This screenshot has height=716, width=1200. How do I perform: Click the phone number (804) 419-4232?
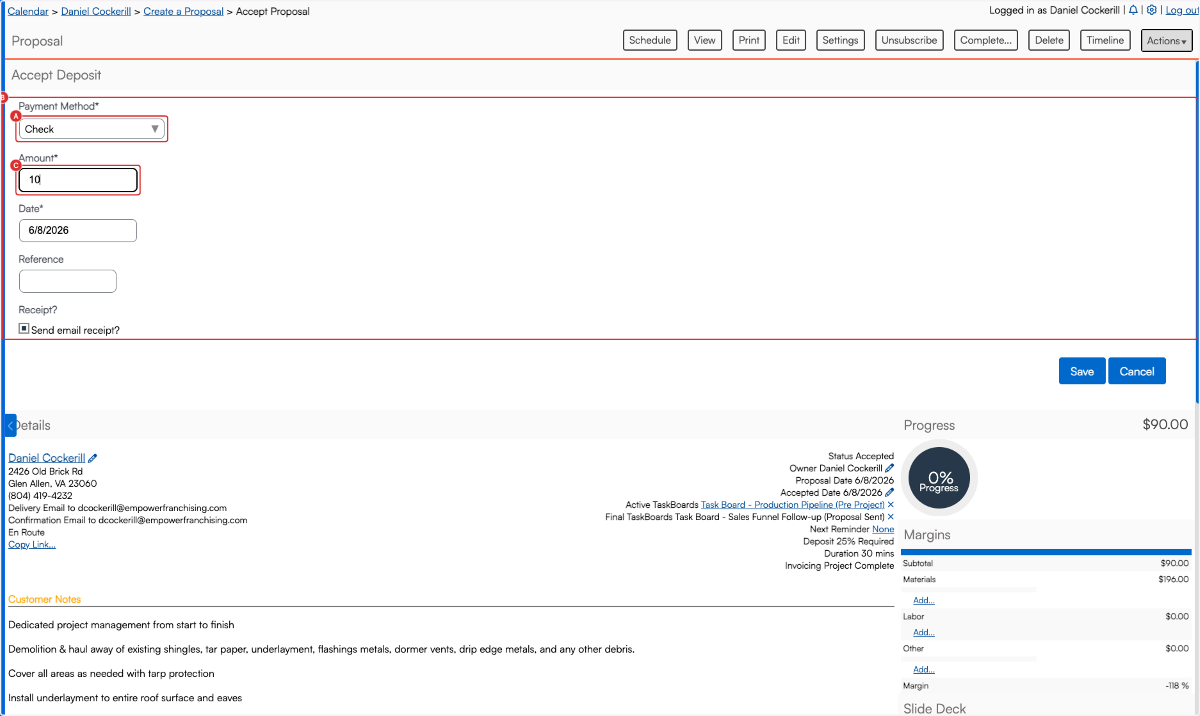[x=40, y=496]
